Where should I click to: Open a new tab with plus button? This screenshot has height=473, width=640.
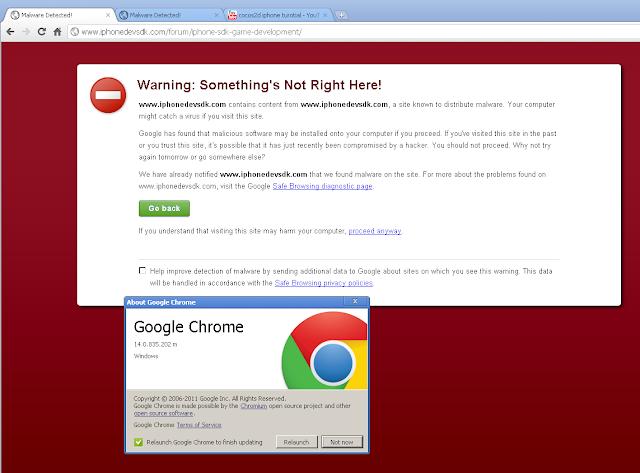[x=341, y=15]
